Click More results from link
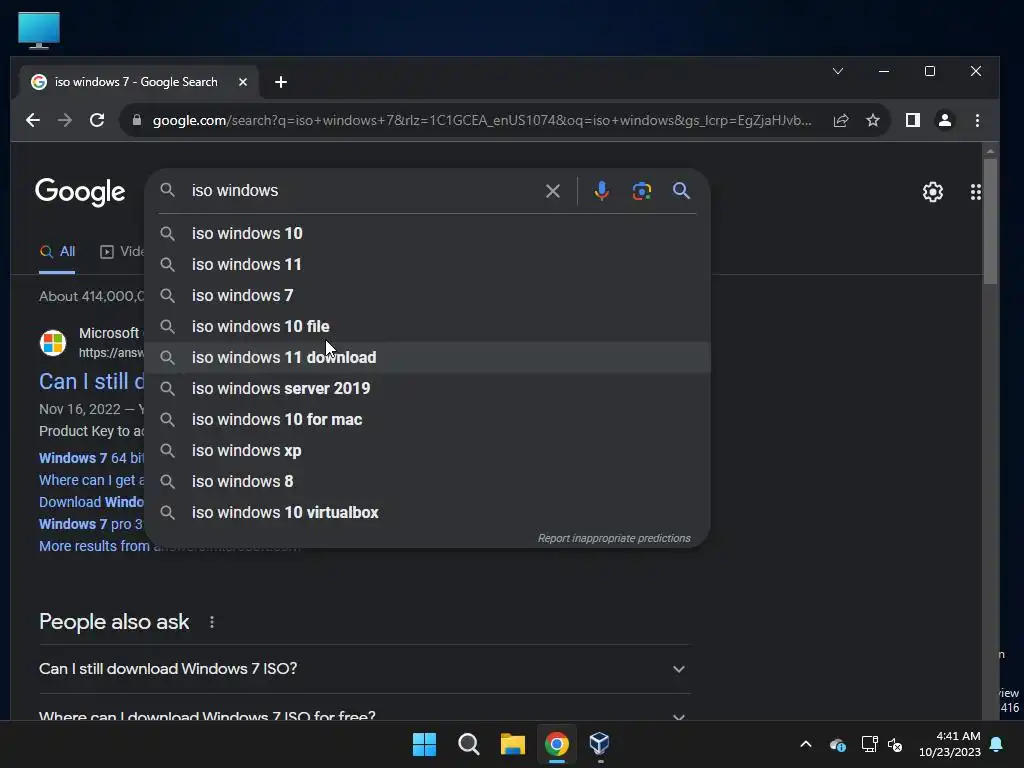The image size is (1024, 768). (94, 547)
